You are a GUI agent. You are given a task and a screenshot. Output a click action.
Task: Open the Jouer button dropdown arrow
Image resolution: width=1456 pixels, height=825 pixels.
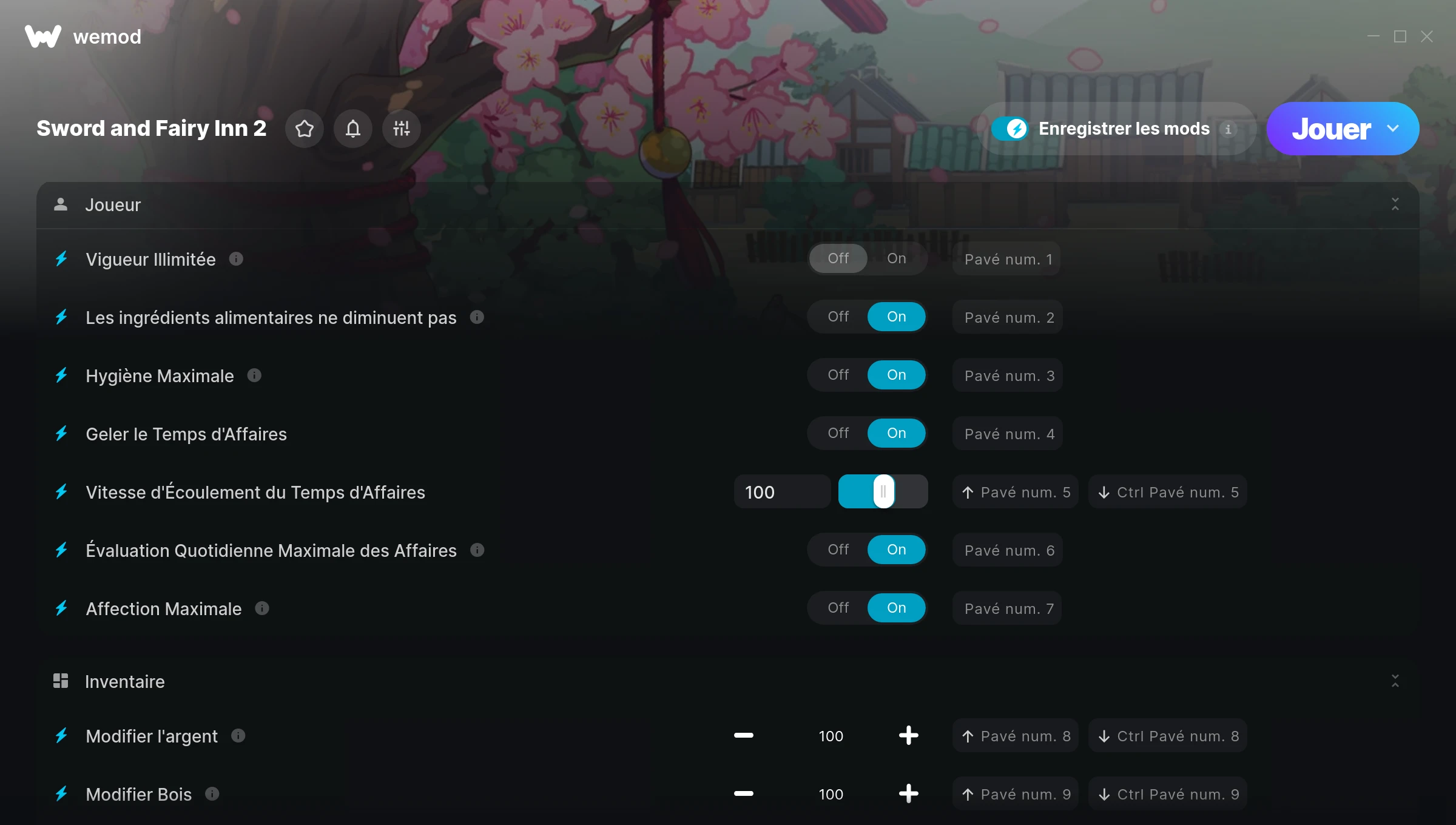[x=1393, y=129]
